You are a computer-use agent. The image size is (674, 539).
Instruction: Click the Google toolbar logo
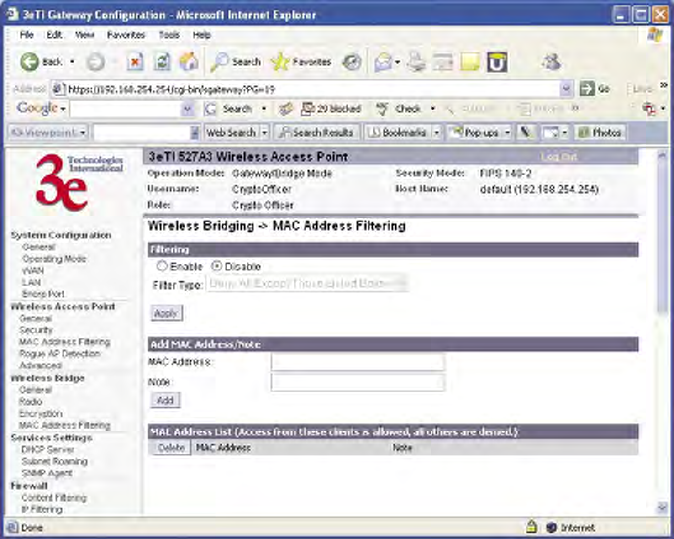coord(37,108)
